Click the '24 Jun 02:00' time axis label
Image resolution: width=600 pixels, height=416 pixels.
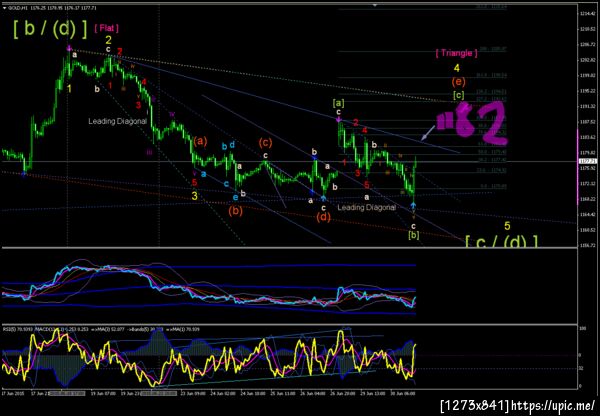(x=223, y=393)
